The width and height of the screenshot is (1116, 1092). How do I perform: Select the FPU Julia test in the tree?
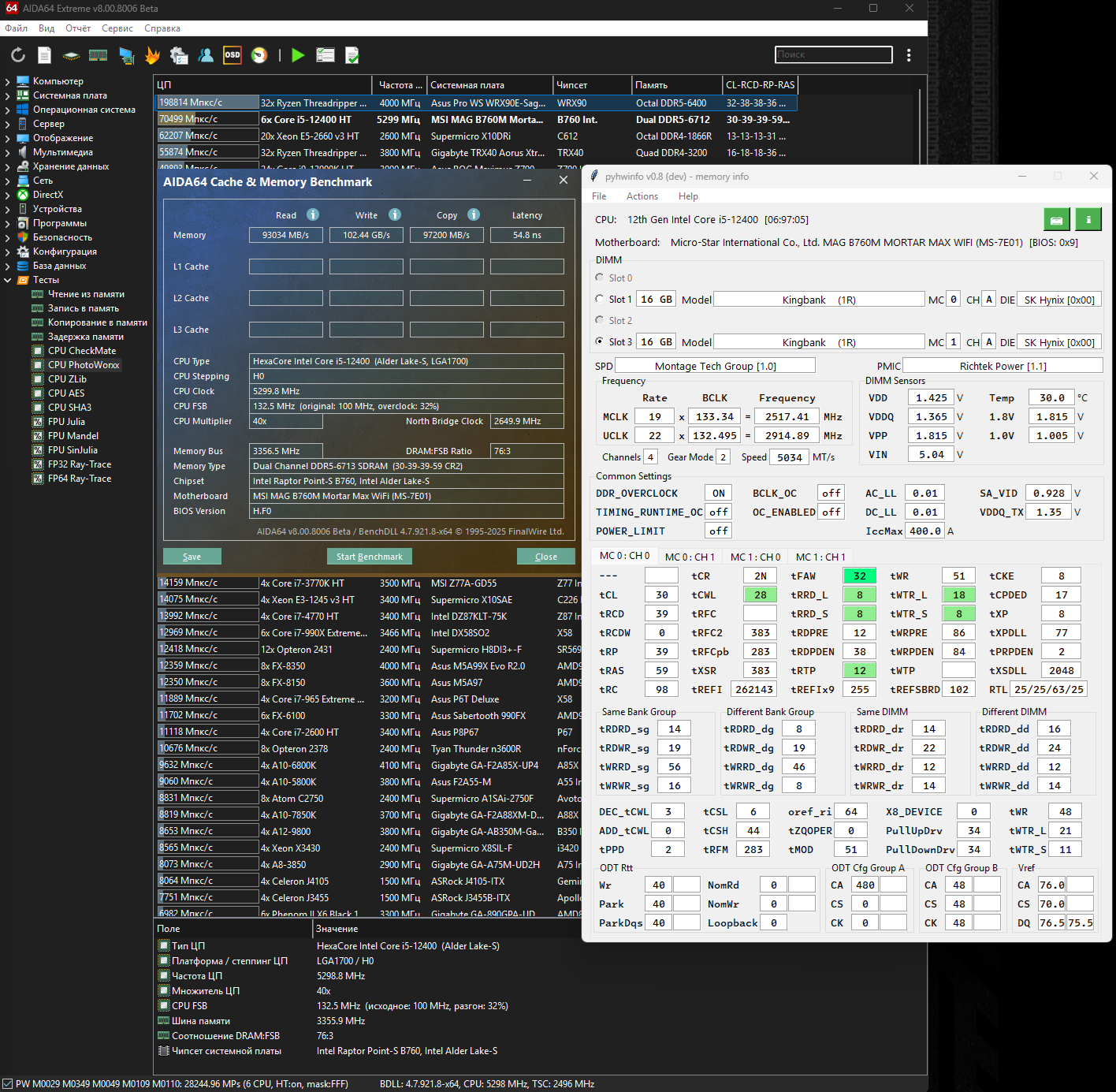coord(66,422)
